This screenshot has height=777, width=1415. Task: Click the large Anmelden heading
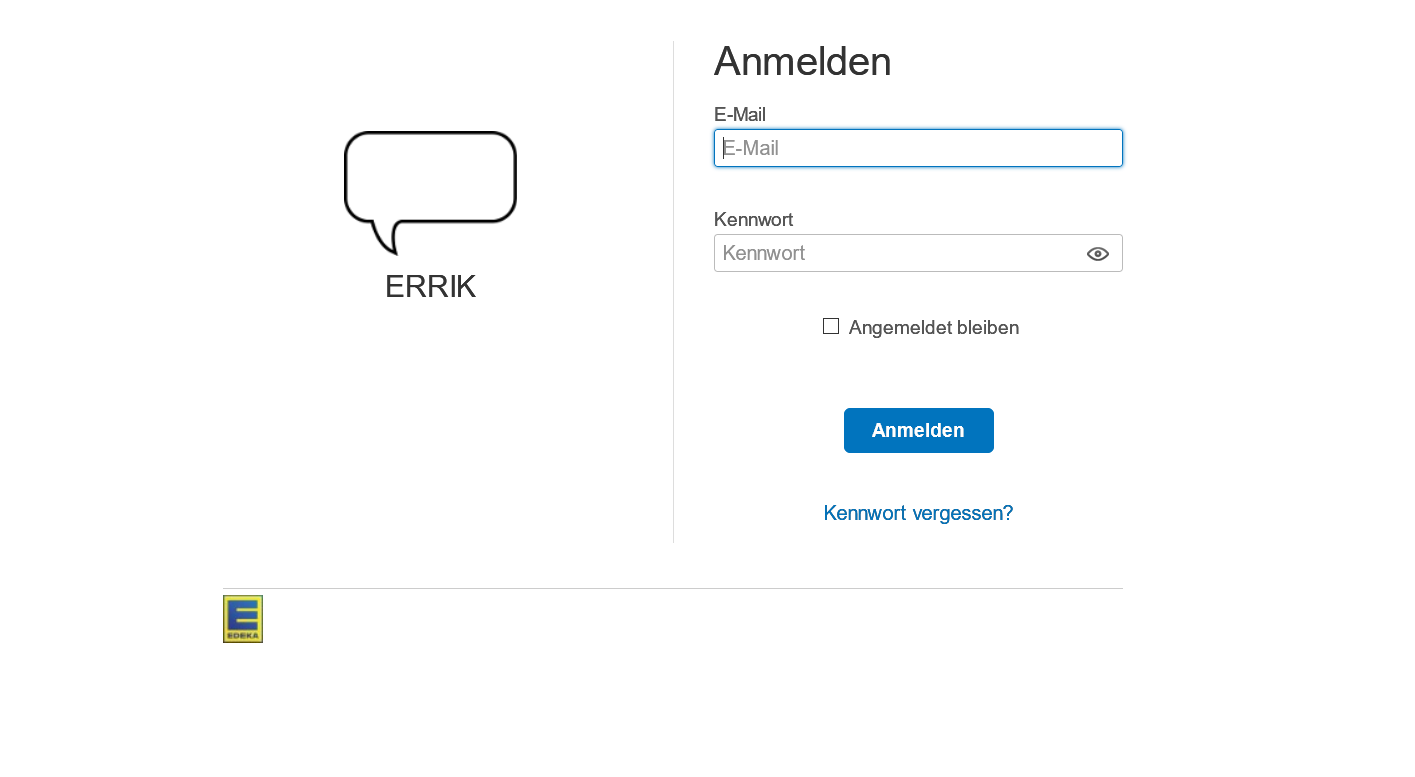point(802,62)
